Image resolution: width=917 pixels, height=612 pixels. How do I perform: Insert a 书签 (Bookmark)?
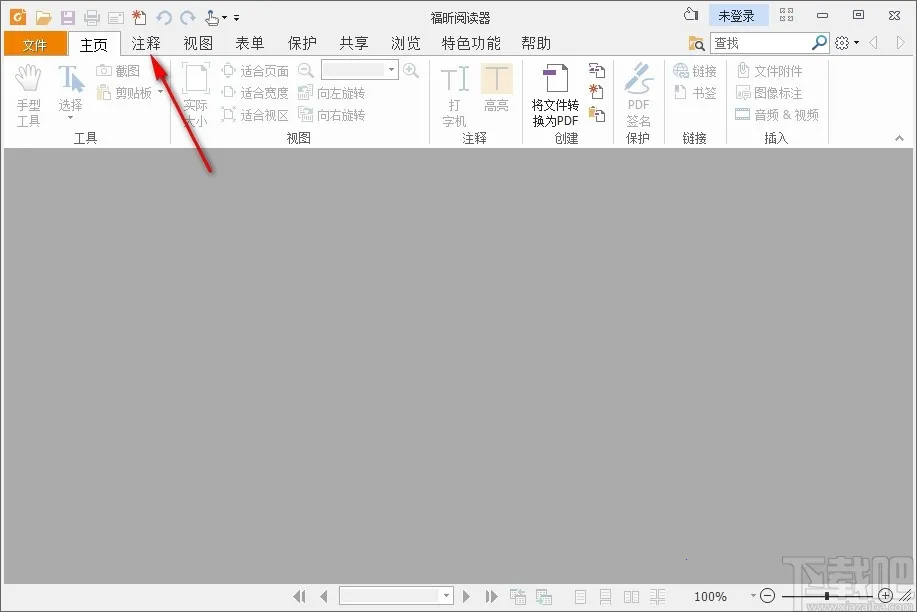pyautogui.click(x=694, y=92)
